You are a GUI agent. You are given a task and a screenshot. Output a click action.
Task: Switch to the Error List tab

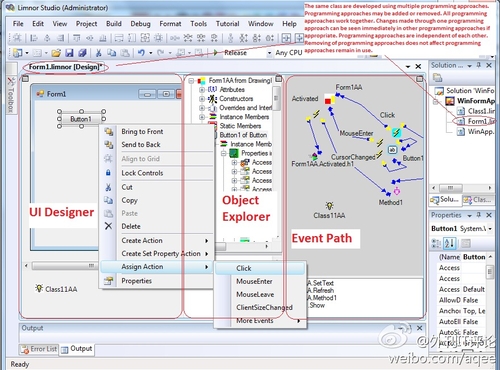click(39, 349)
